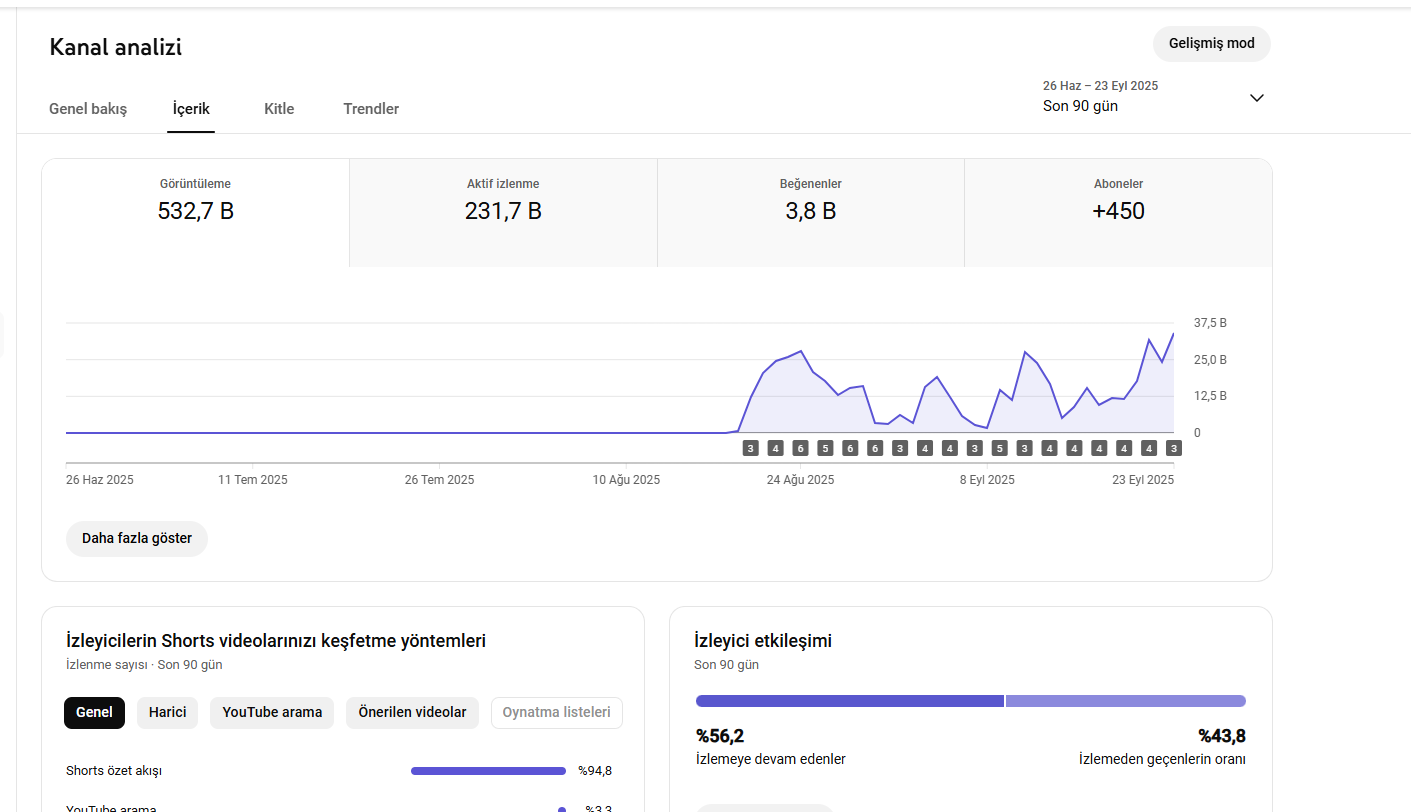Switch to Gelişmiş mod

[1211, 44]
